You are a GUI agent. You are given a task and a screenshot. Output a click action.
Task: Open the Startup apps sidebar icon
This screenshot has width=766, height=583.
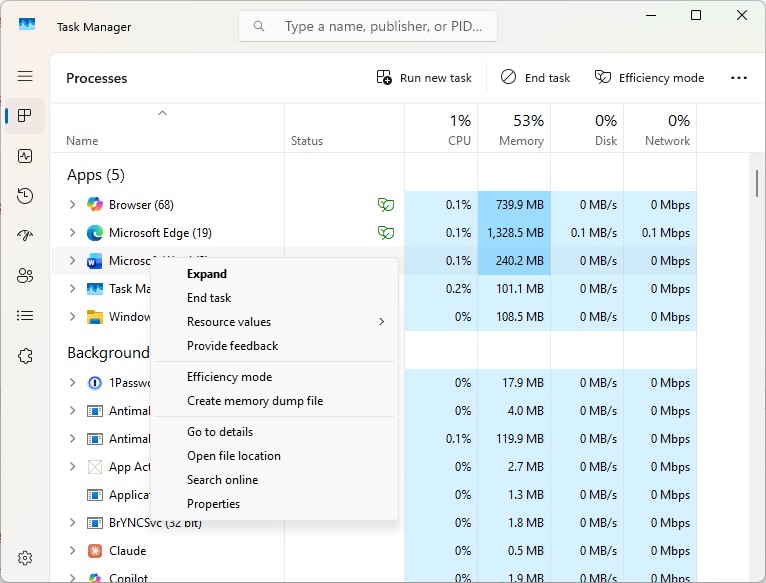(25, 236)
